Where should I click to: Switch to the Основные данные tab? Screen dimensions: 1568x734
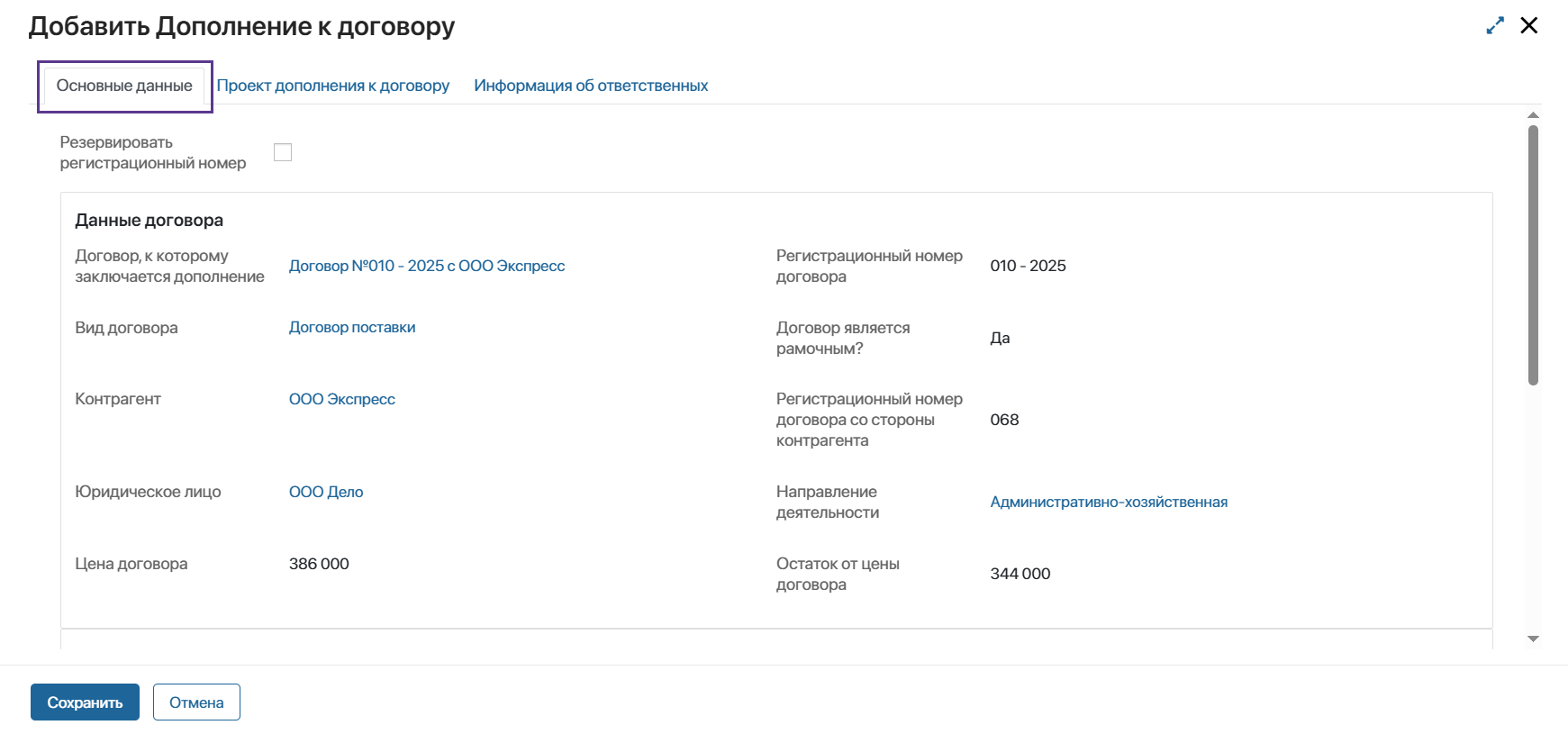tap(124, 86)
